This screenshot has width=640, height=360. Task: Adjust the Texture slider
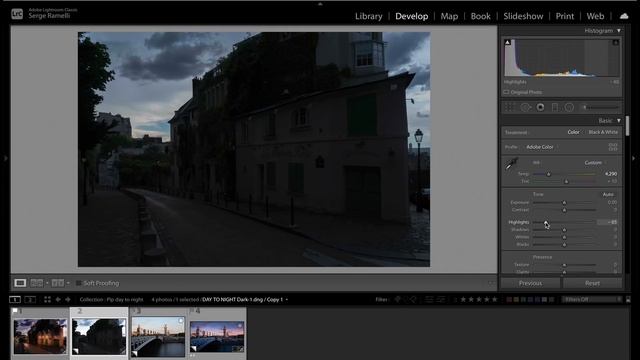(564, 265)
